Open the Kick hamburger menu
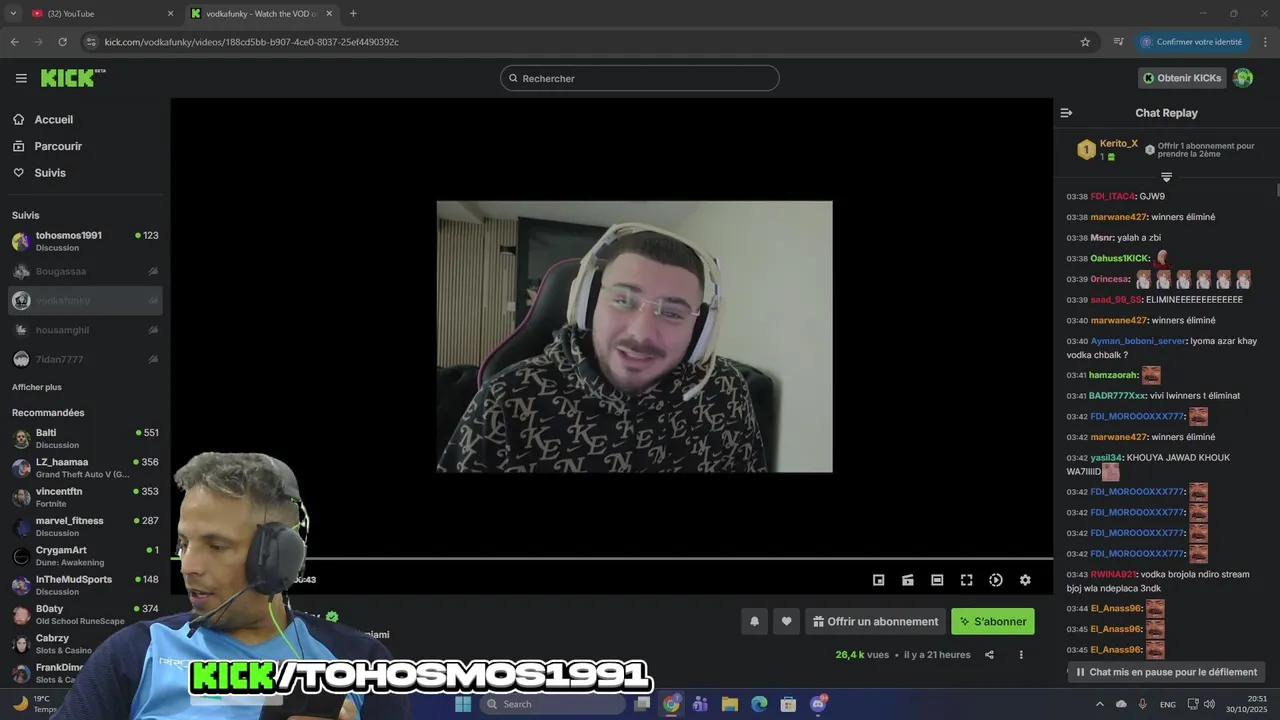Screen dimensions: 1280x720 click(21, 78)
